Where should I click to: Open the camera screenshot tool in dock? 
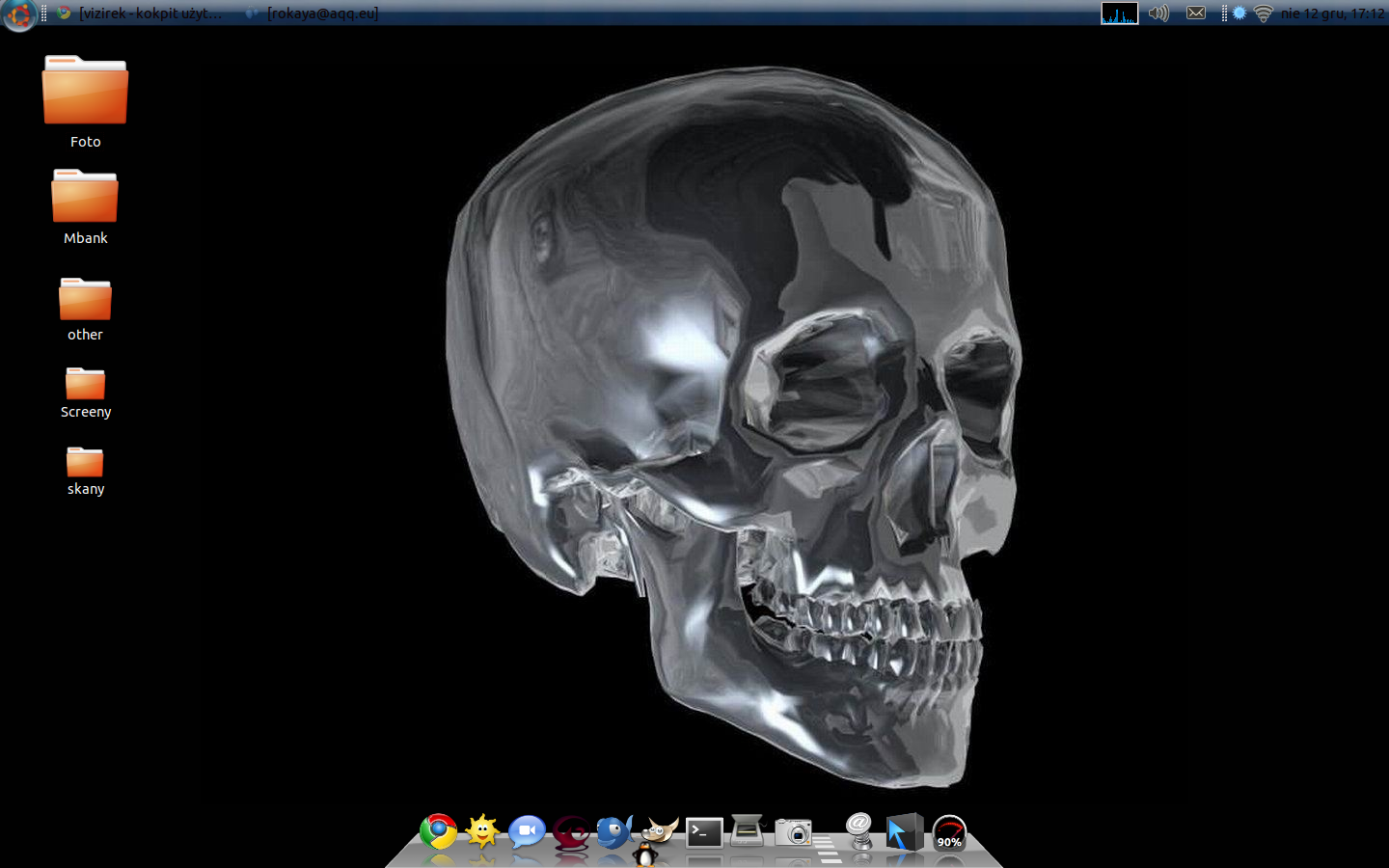793,831
